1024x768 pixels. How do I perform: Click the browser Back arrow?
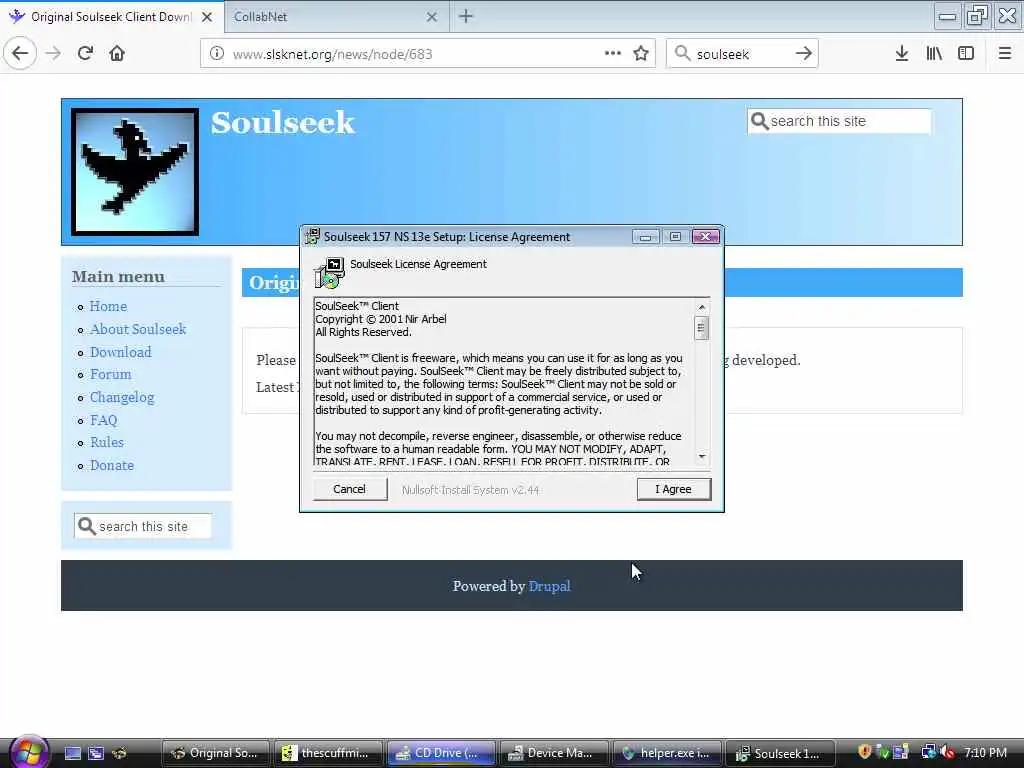(x=20, y=54)
